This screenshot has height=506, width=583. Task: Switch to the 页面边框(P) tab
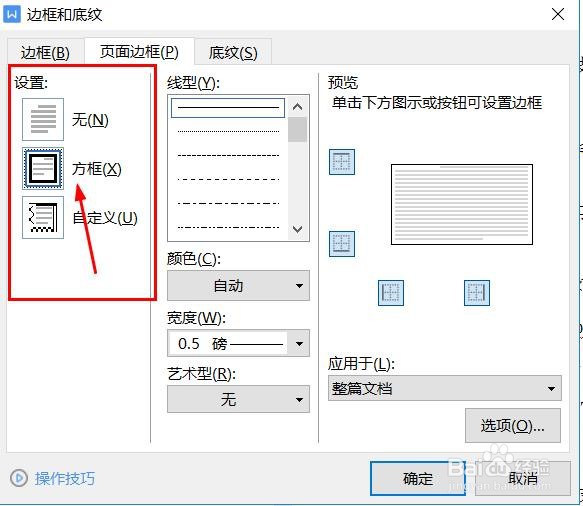(x=139, y=52)
